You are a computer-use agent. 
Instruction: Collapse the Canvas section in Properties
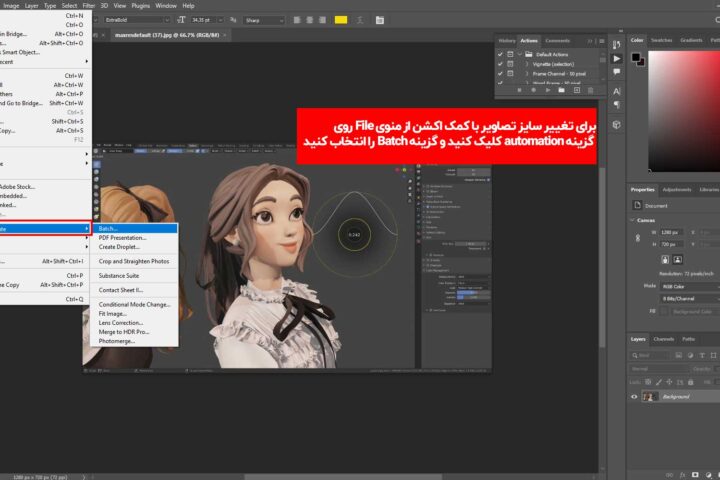point(632,220)
